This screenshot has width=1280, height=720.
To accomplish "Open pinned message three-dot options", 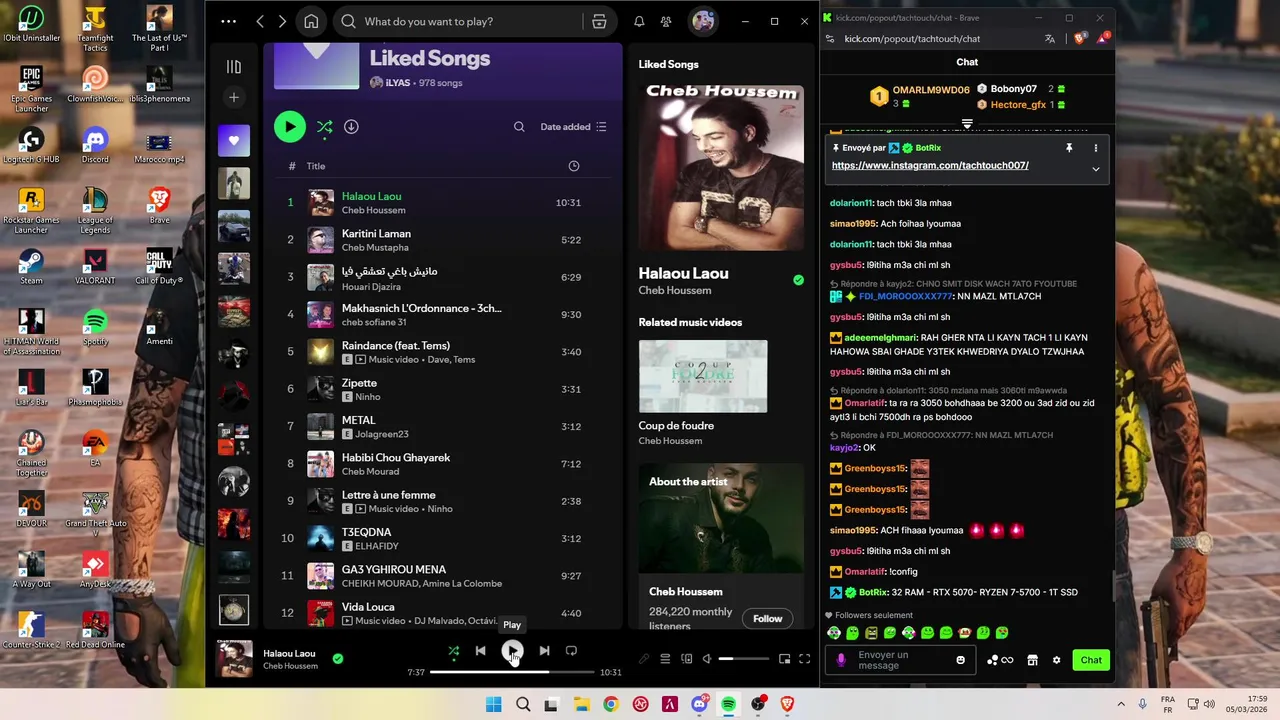I will point(1095,148).
